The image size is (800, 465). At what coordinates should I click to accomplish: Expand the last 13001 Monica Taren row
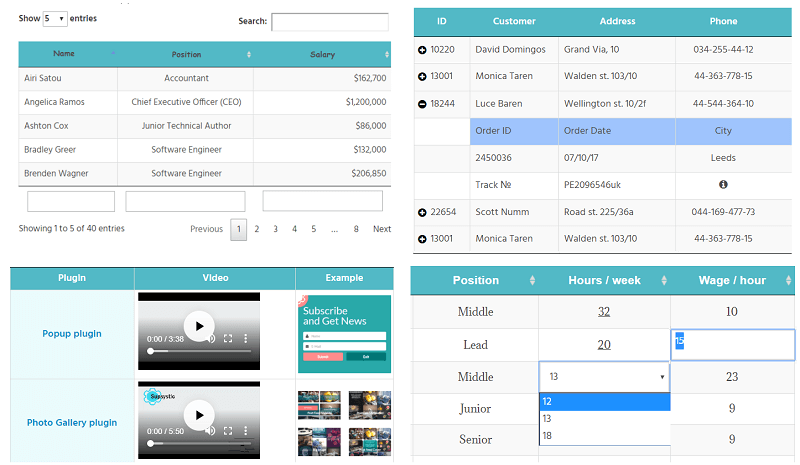[x=422, y=239]
